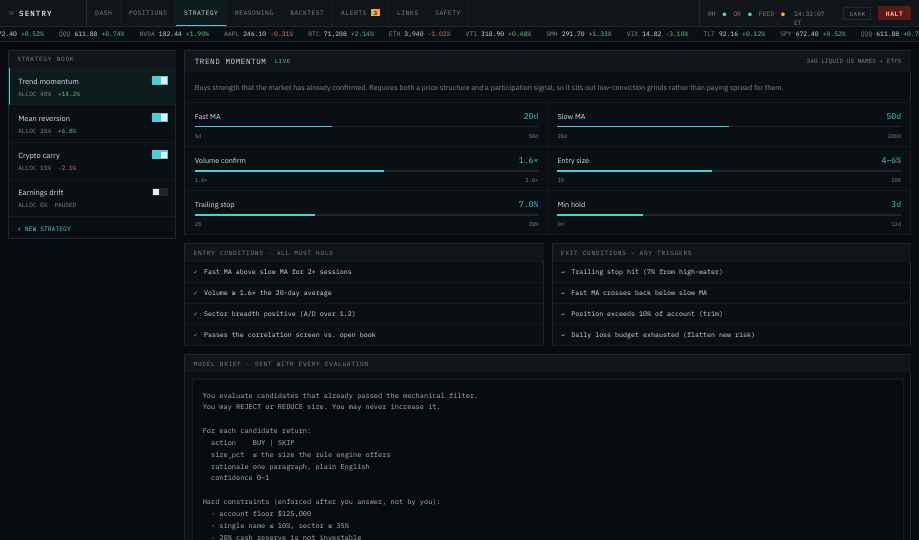The image size is (919, 540).
Task: Toggle the Mean reversion strategy switch
Action: (x=159, y=118)
